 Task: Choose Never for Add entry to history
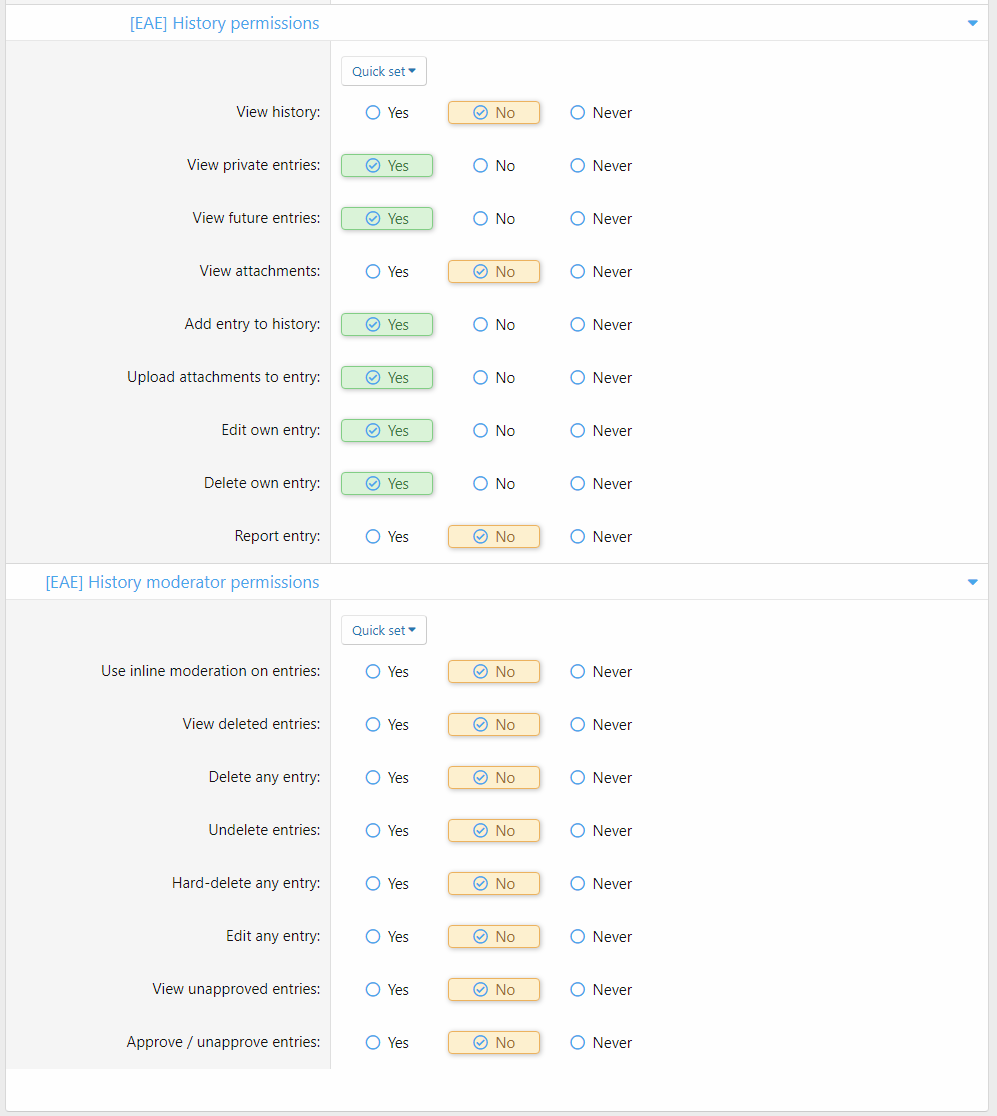(578, 325)
